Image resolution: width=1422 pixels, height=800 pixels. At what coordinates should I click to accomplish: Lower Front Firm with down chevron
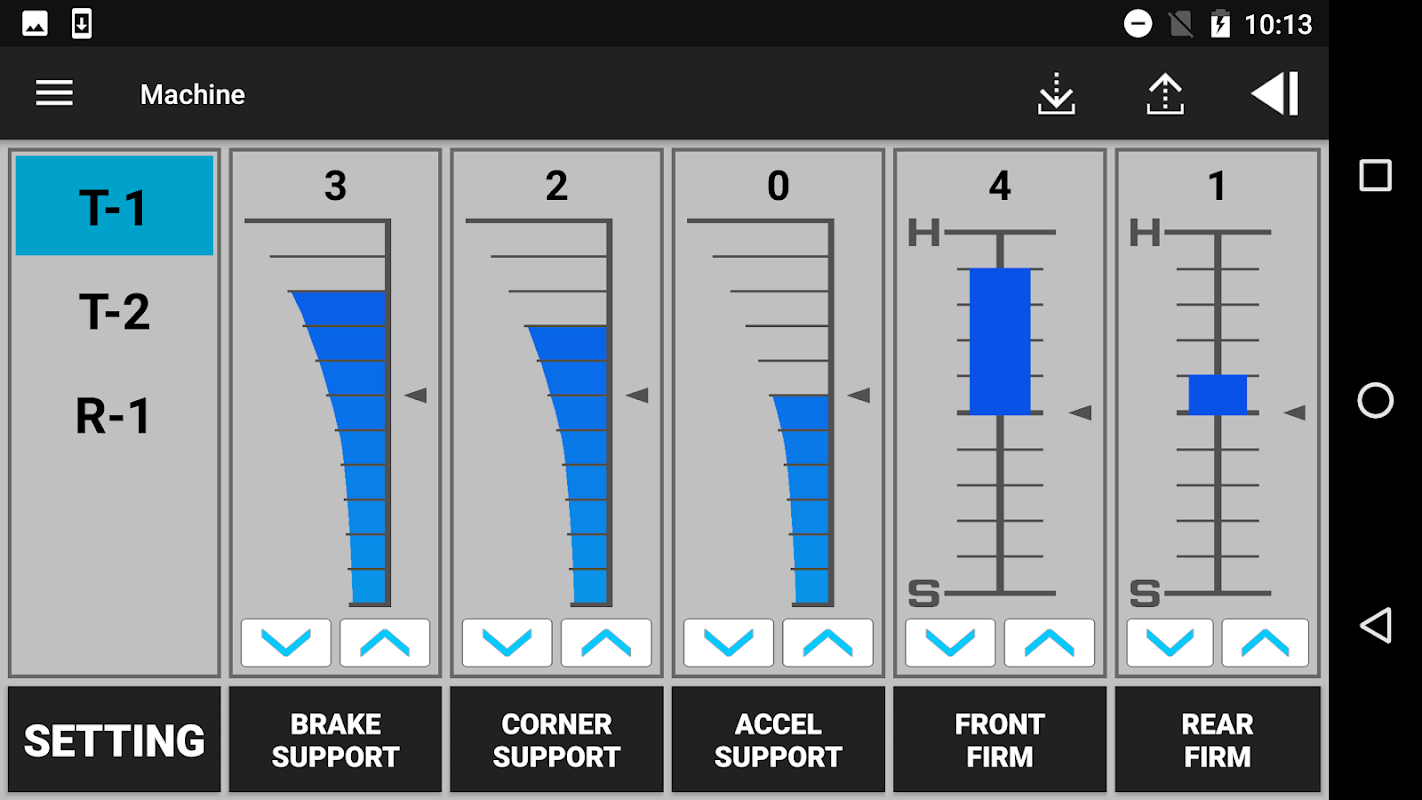(x=950, y=643)
